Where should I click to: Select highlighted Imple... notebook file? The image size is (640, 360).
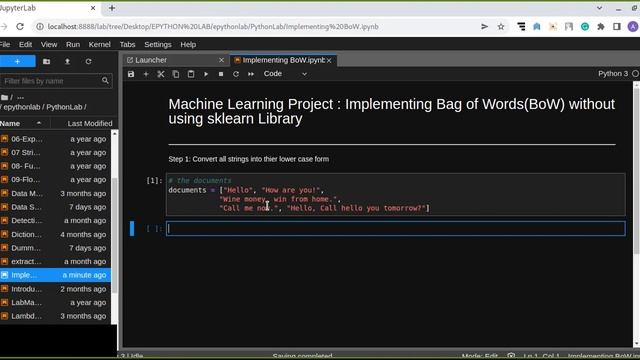[x=56, y=275]
